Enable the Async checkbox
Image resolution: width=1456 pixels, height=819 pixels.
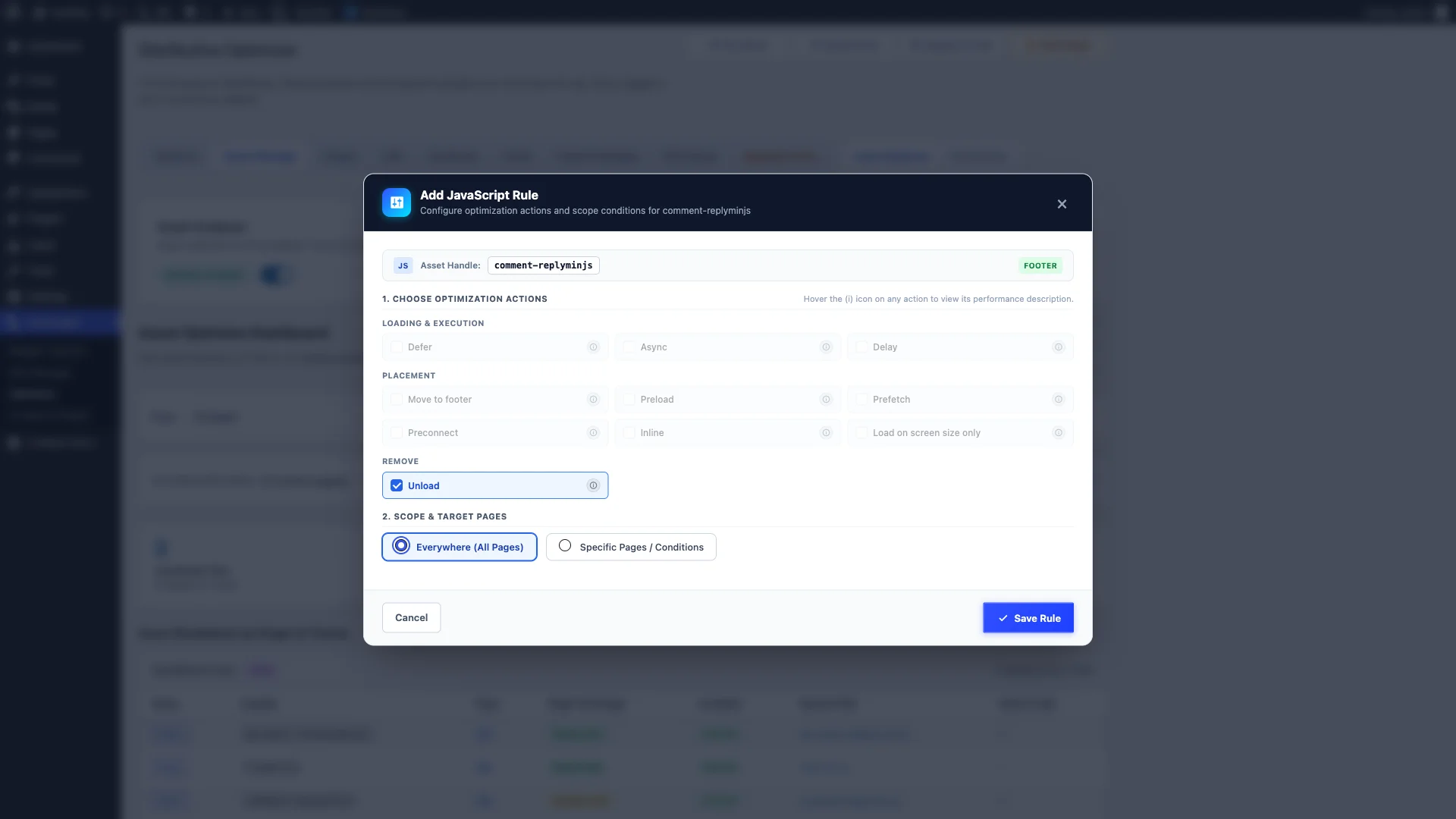629,347
